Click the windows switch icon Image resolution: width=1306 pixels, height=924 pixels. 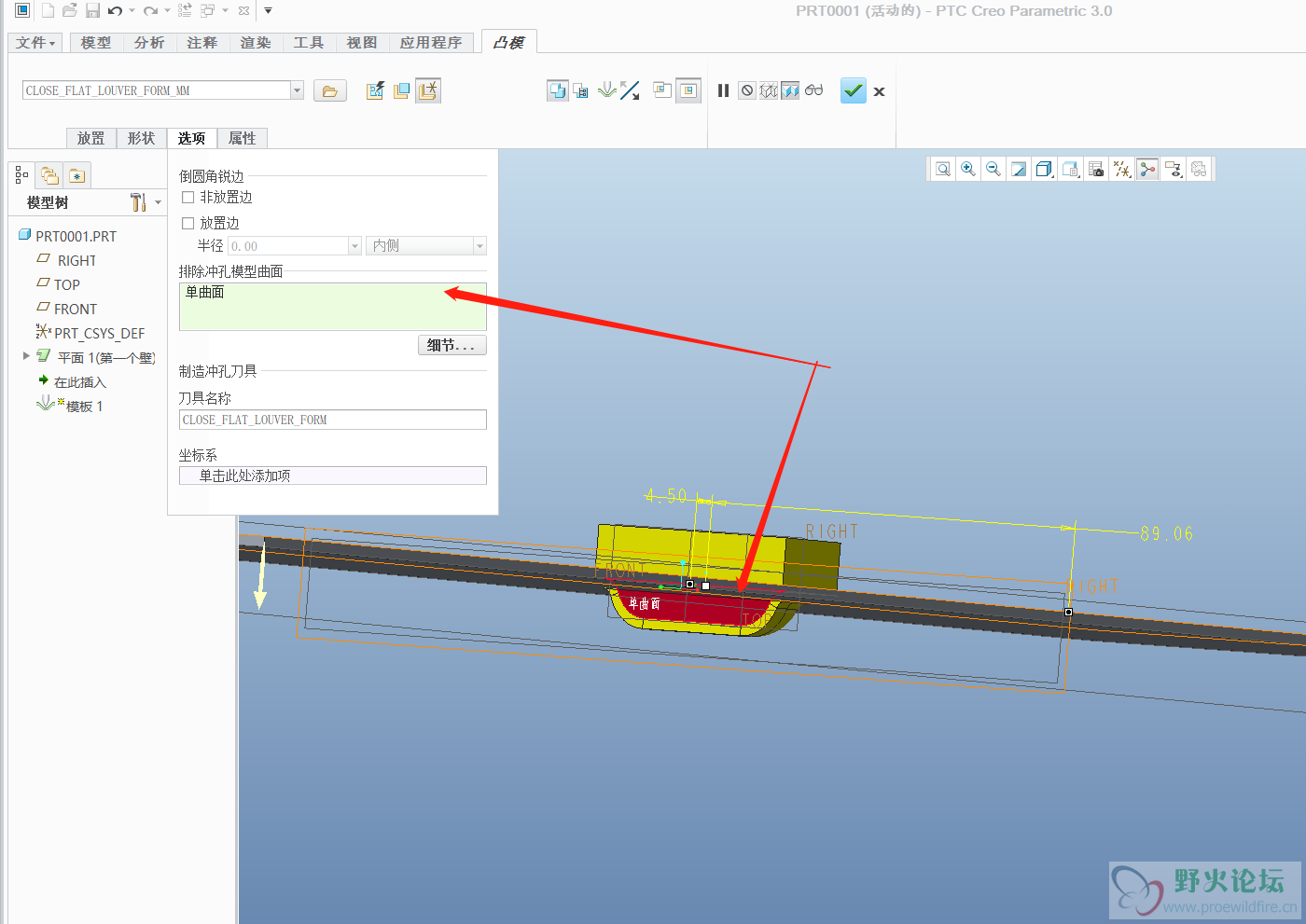click(207, 11)
